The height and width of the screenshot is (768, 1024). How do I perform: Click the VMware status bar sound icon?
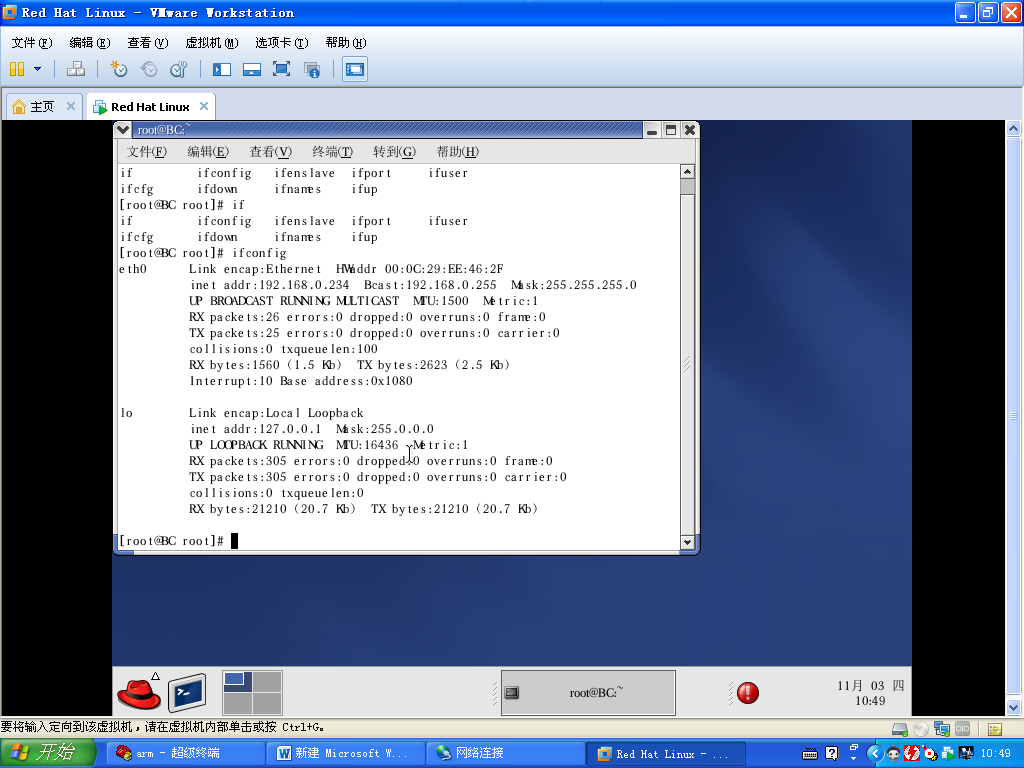(x=963, y=729)
